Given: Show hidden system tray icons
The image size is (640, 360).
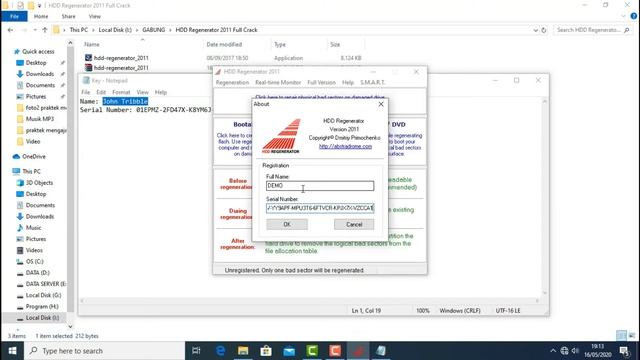Looking at the screenshot, I should (x=553, y=351).
